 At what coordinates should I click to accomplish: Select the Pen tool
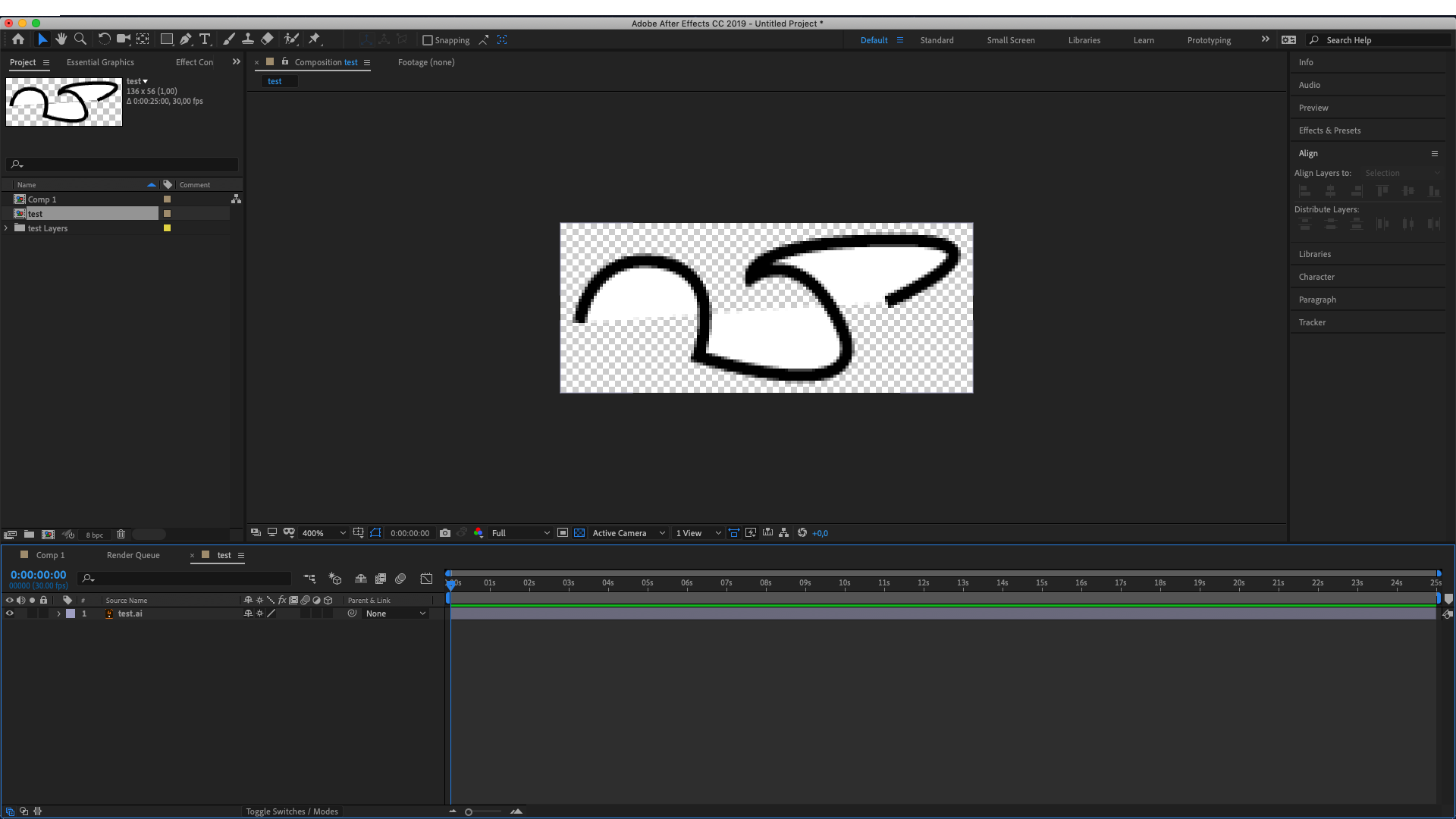tap(185, 39)
